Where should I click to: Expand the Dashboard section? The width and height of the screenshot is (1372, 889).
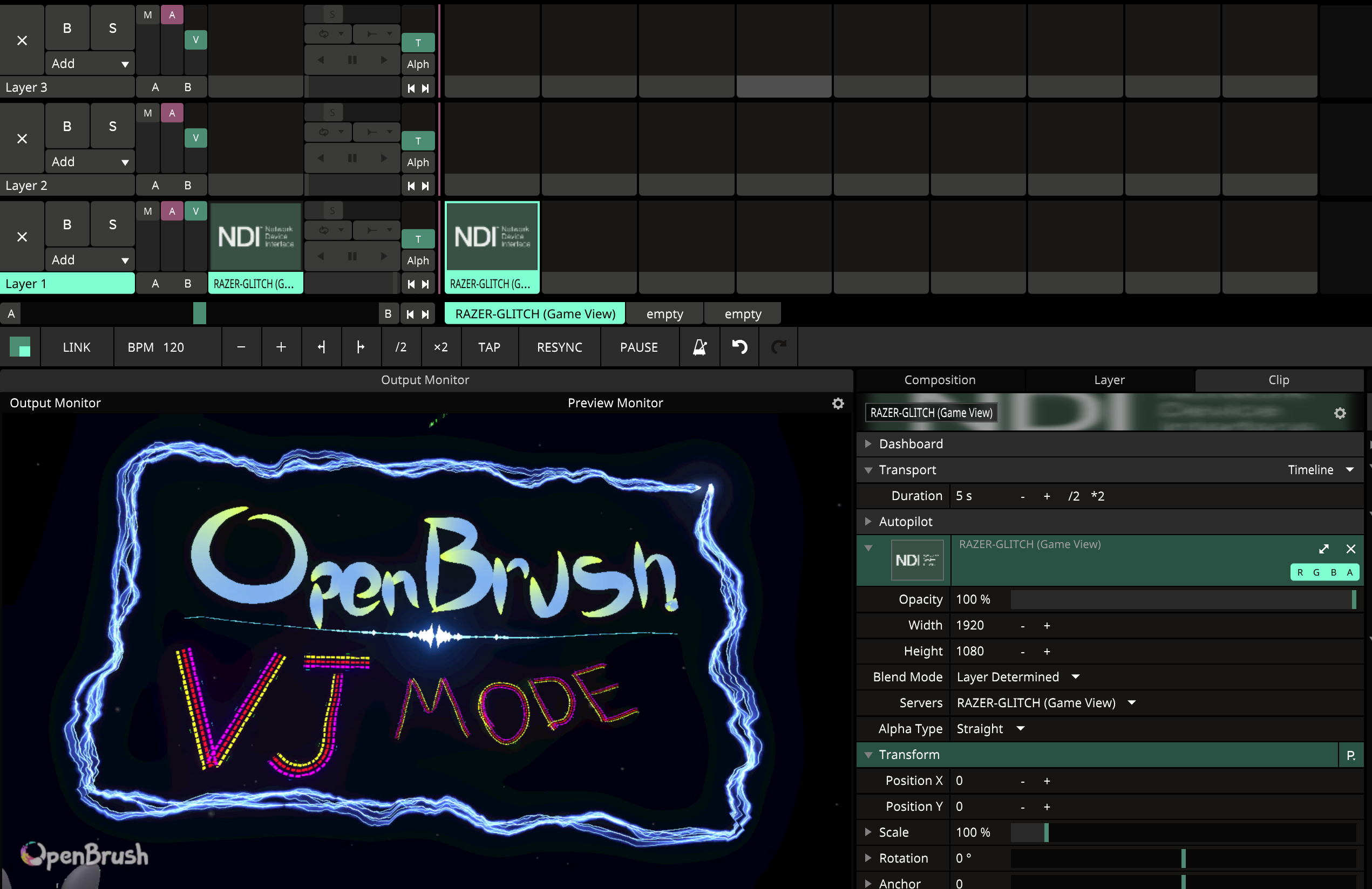[x=910, y=443]
